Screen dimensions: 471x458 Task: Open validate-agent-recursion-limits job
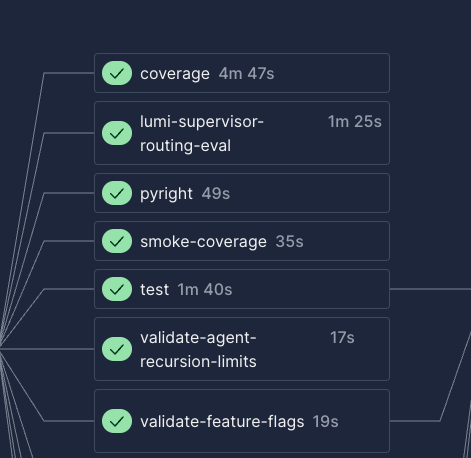pyautogui.click(x=198, y=350)
